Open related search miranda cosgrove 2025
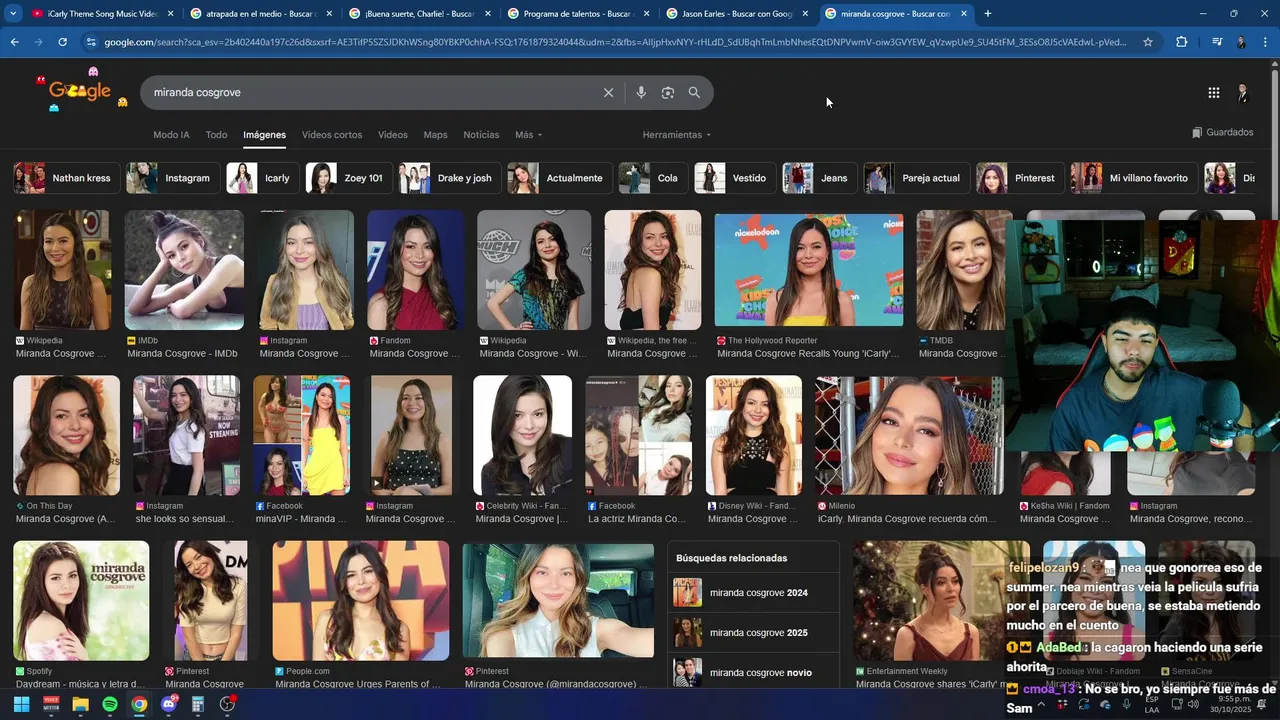This screenshot has width=1280, height=720. (x=753, y=633)
